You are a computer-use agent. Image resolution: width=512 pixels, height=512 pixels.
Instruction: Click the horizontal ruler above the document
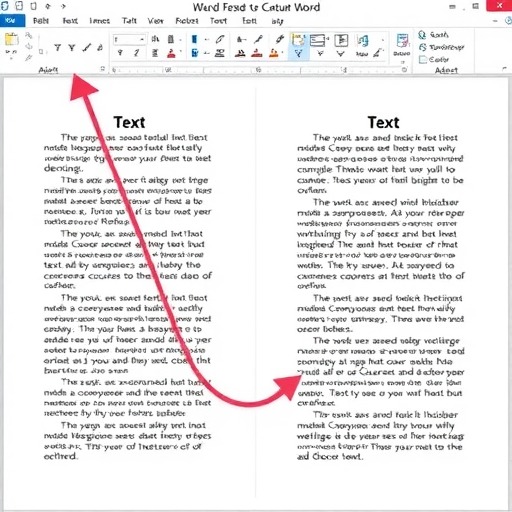click(259, 70)
